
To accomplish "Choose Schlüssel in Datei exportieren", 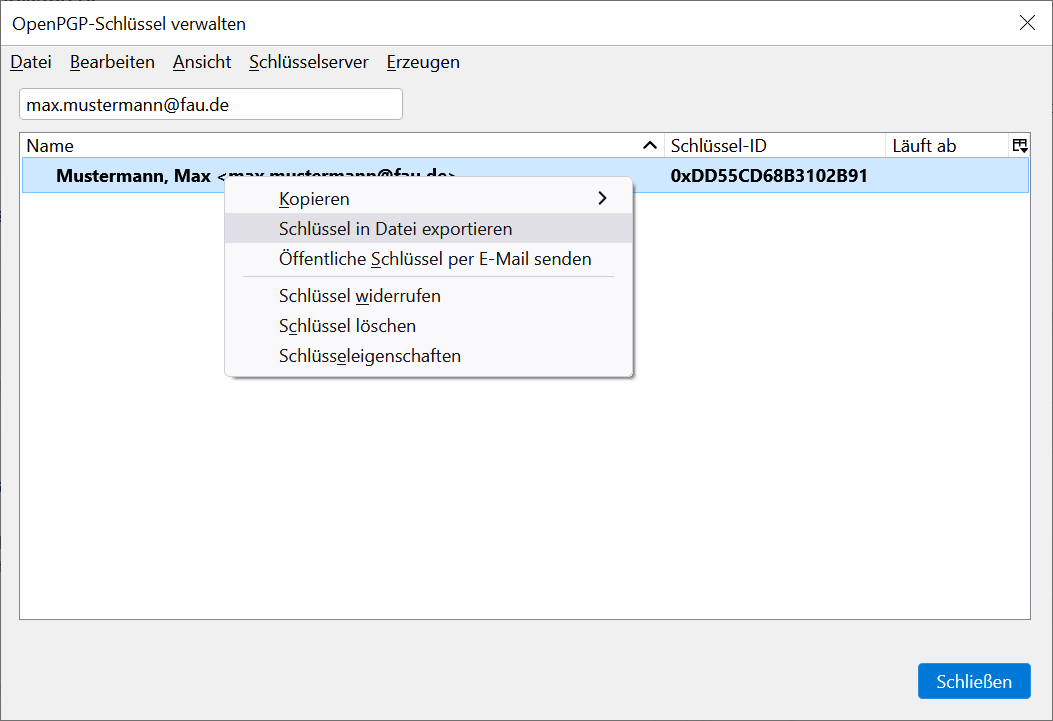I will [x=395, y=229].
